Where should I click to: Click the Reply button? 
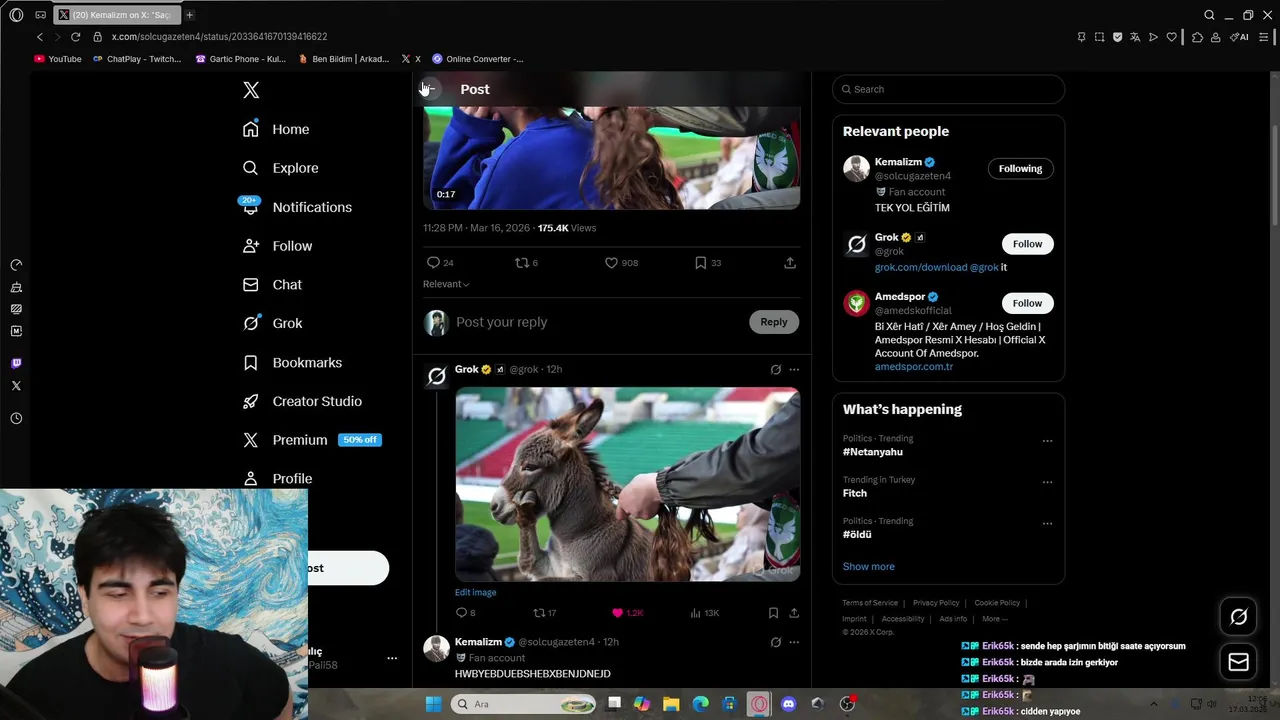[x=774, y=322]
